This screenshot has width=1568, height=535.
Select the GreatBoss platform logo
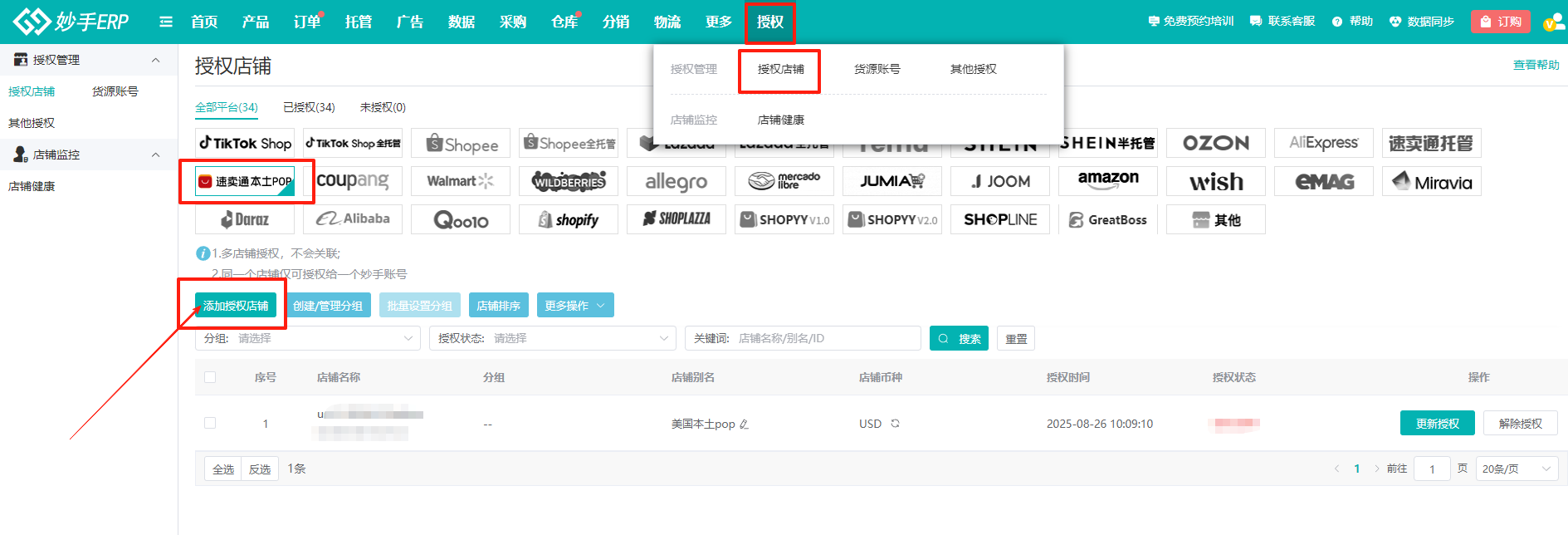(1108, 219)
